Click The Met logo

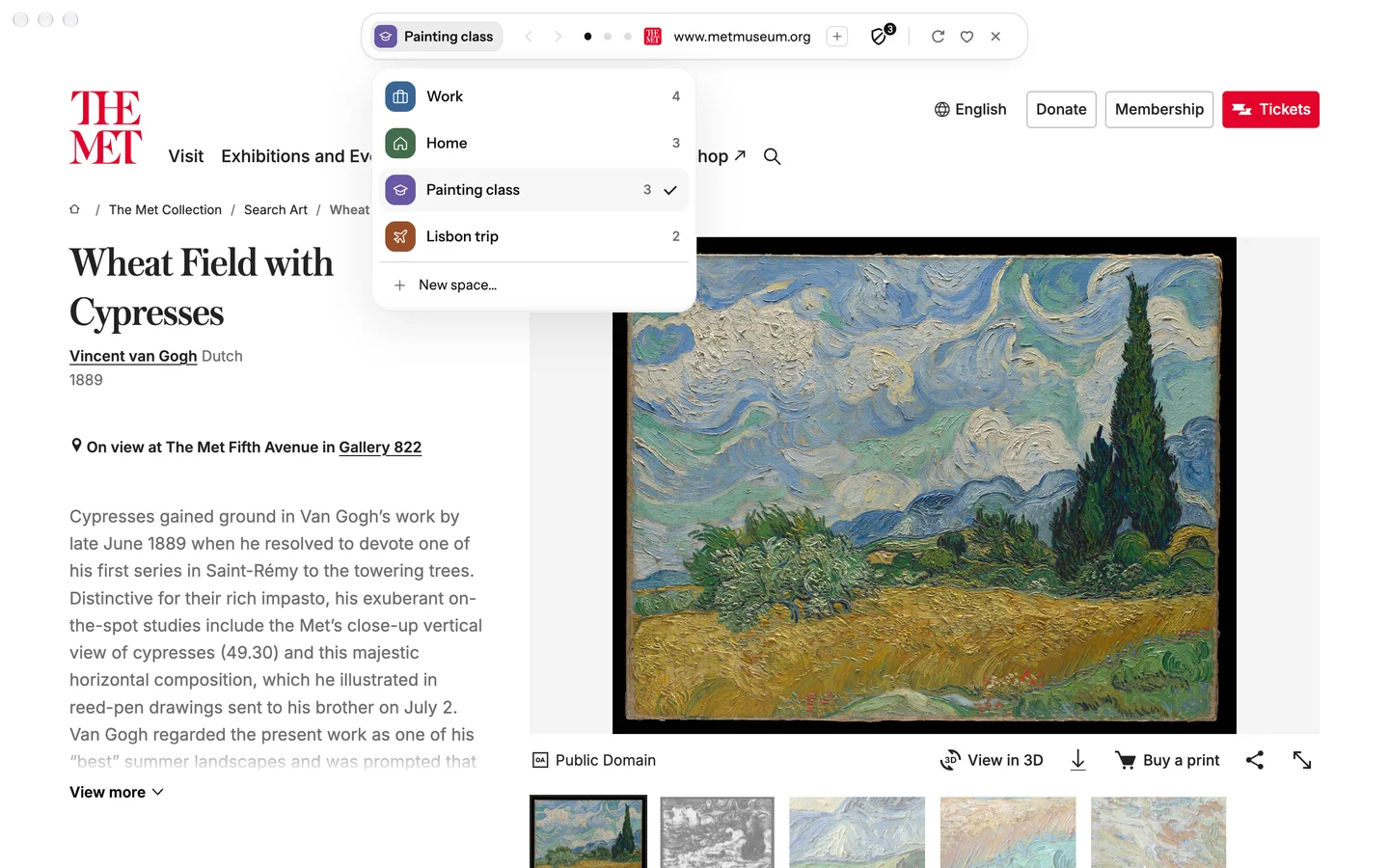(x=106, y=127)
